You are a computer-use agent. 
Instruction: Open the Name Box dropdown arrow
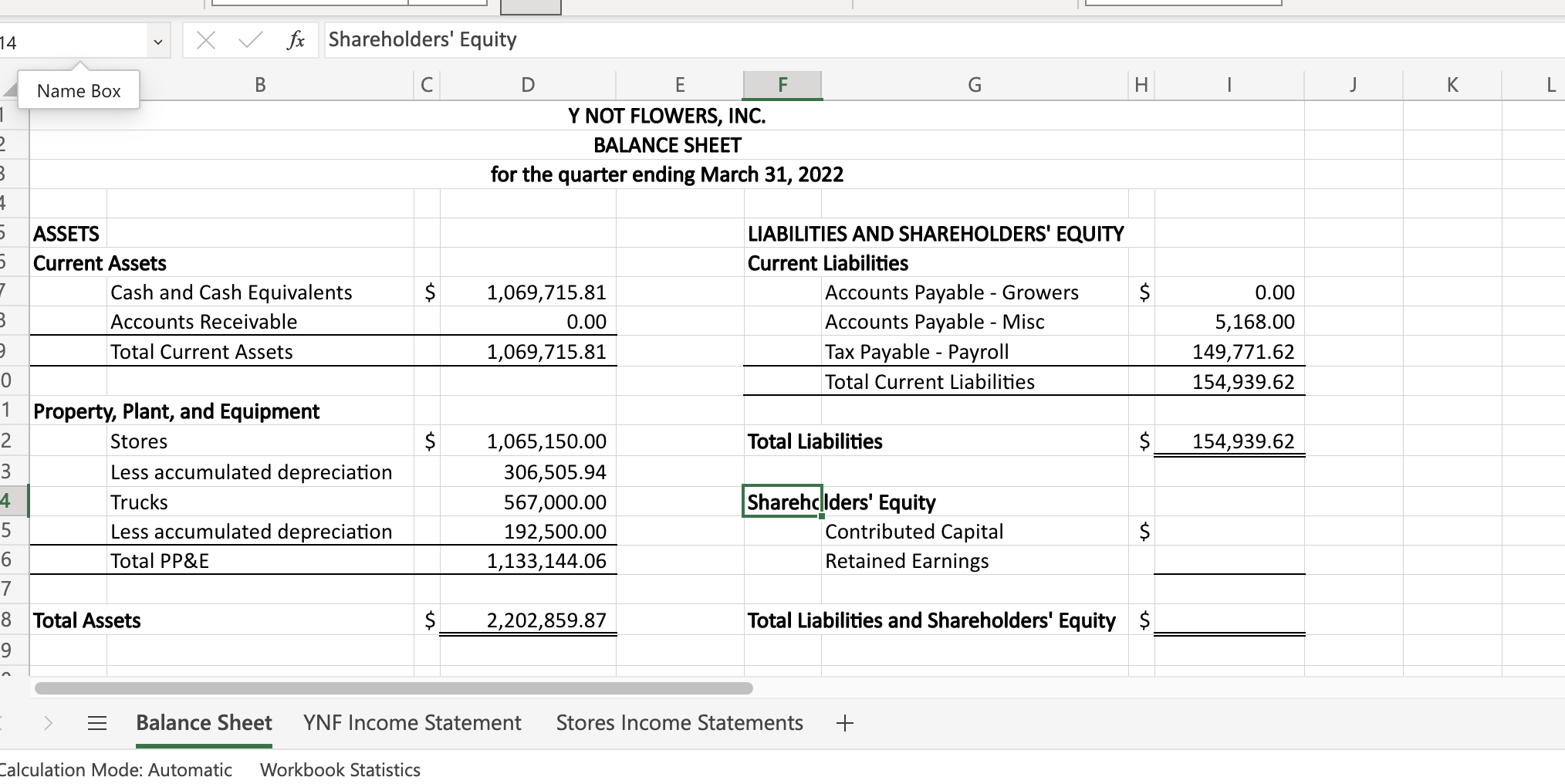[x=157, y=39]
